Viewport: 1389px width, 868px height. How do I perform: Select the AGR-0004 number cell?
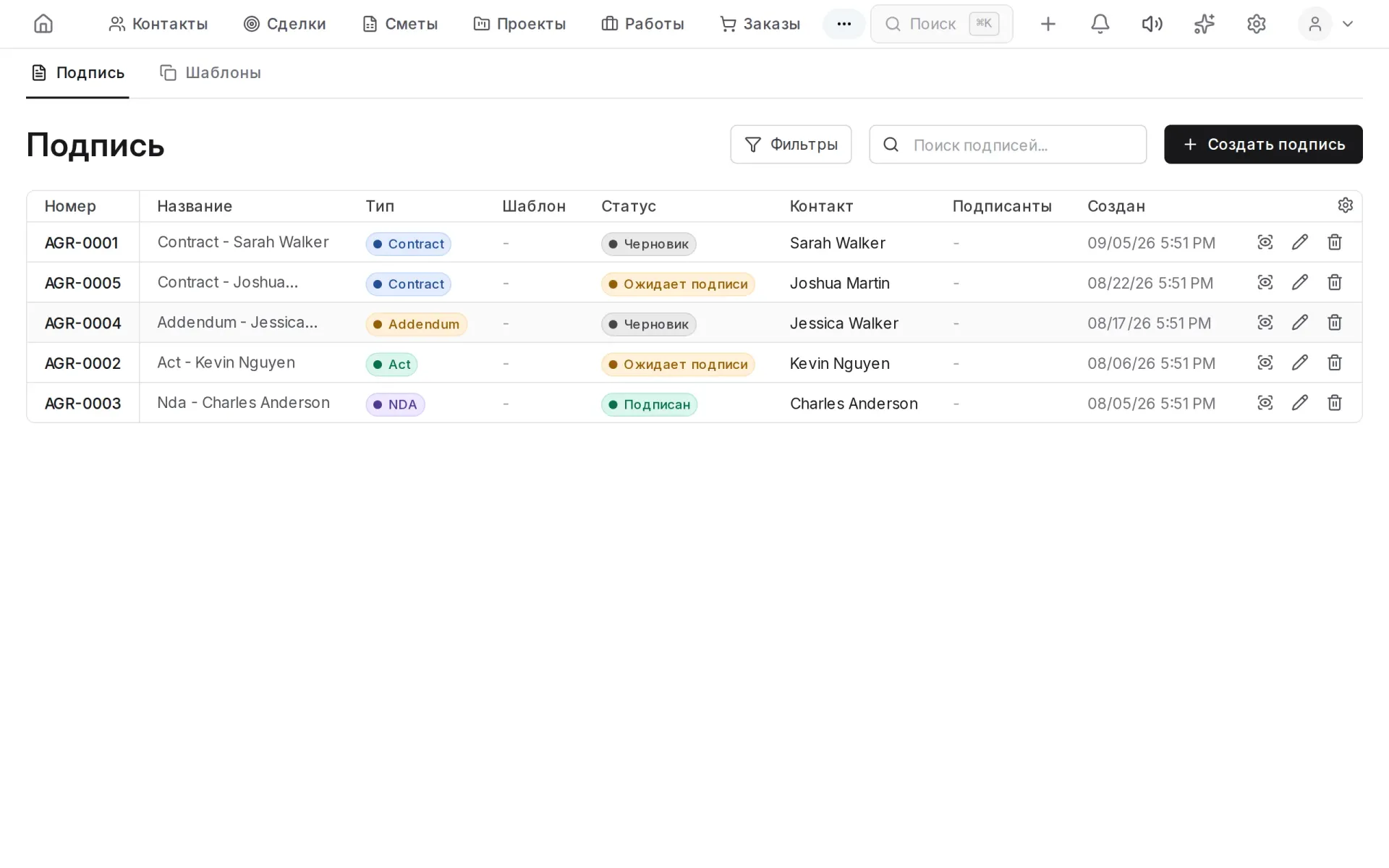tap(82, 323)
